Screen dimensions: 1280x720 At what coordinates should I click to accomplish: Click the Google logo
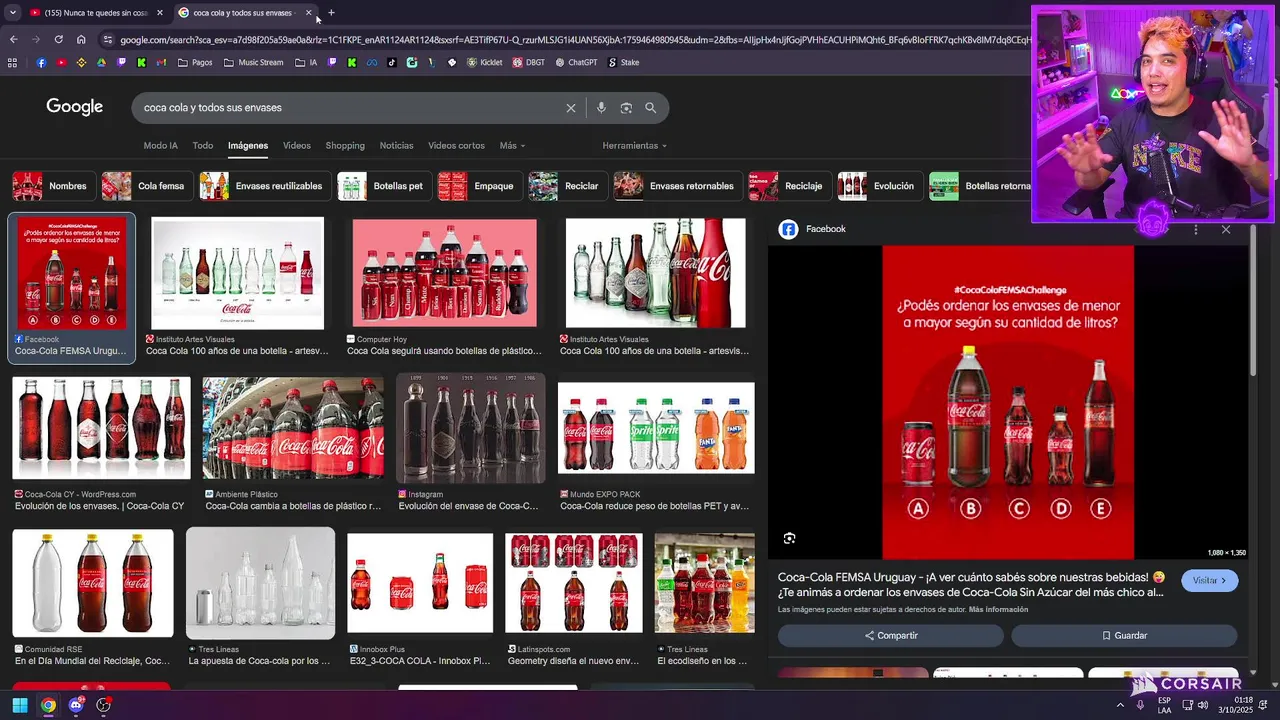click(74, 107)
